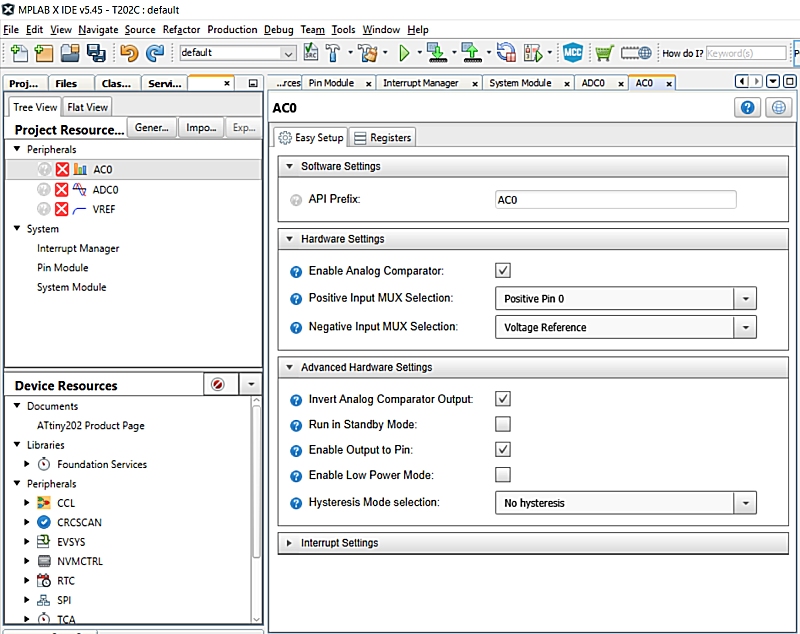The height and width of the screenshot is (634, 800).
Task: Click the red X next to ADC0
Action: click(62, 189)
